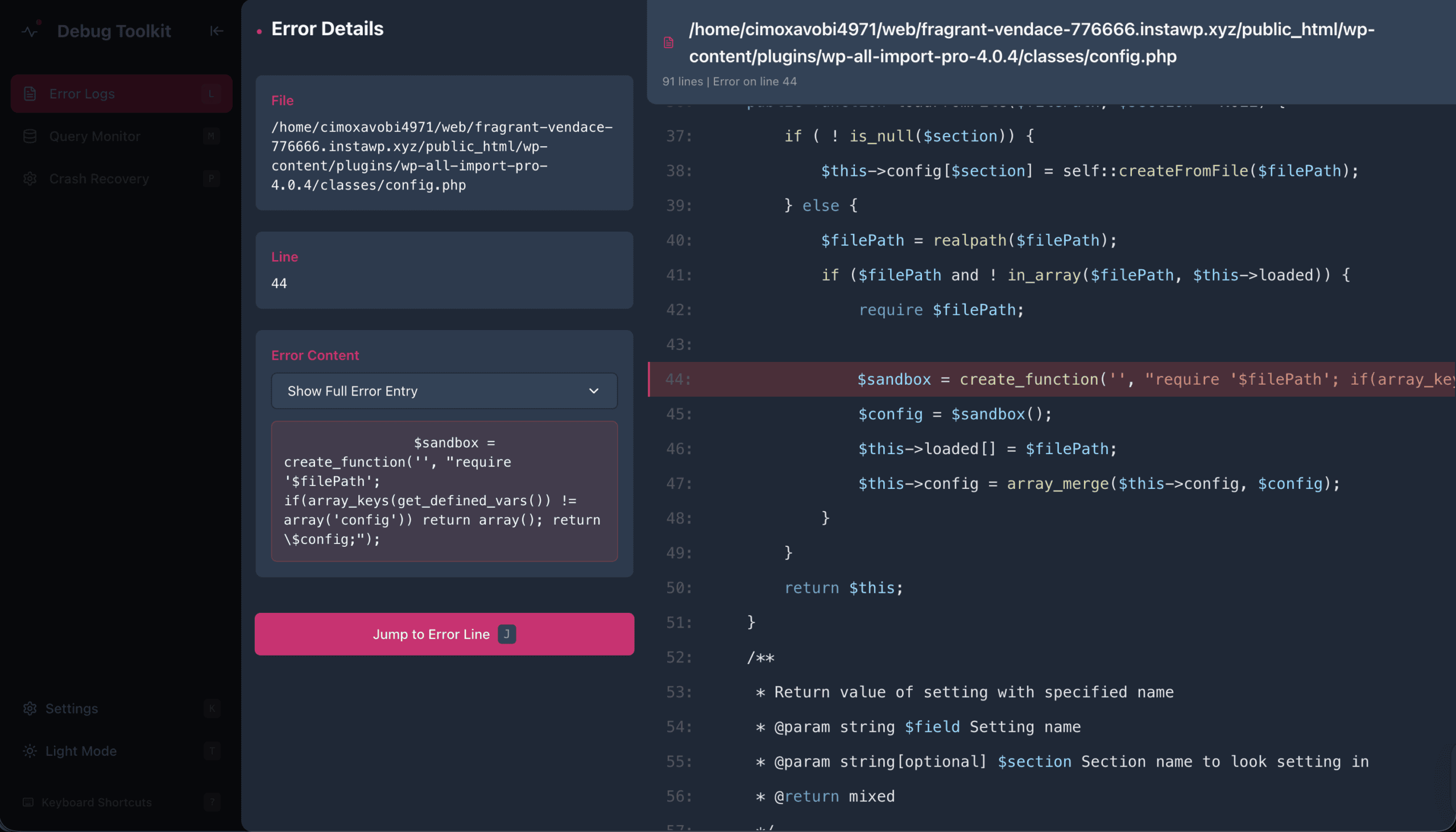
Task: Click the file path text in File card
Action: (441, 156)
